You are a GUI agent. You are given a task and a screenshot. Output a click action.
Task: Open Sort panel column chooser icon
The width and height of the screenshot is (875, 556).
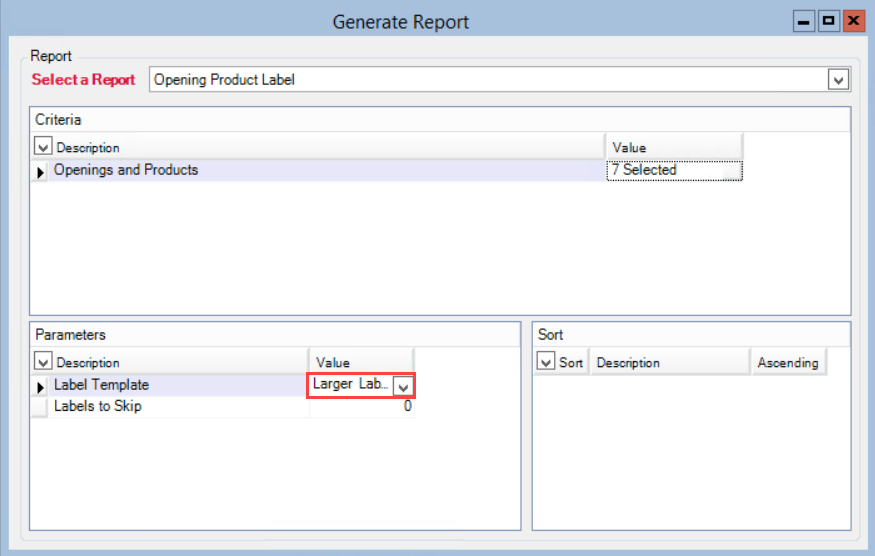(546, 361)
